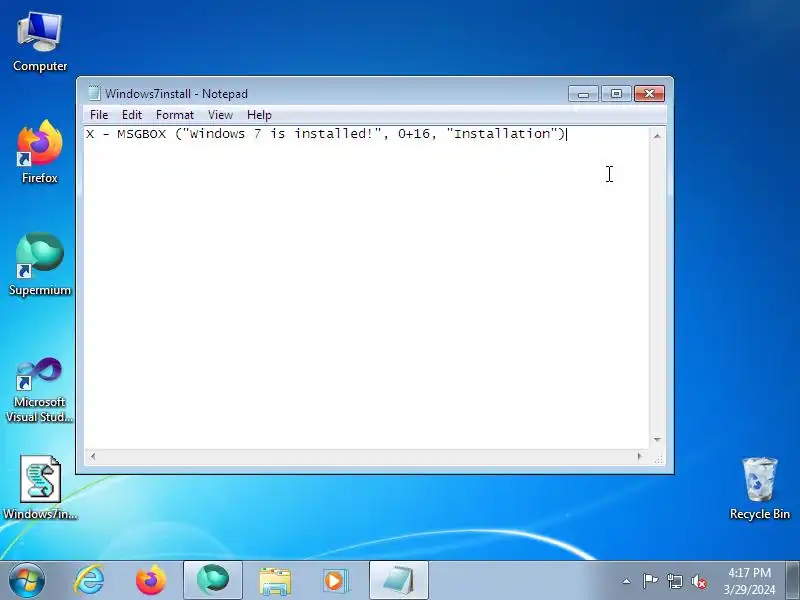The height and width of the screenshot is (600, 800).
Task: Minimize the Notepad window
Action: point(583,94)
